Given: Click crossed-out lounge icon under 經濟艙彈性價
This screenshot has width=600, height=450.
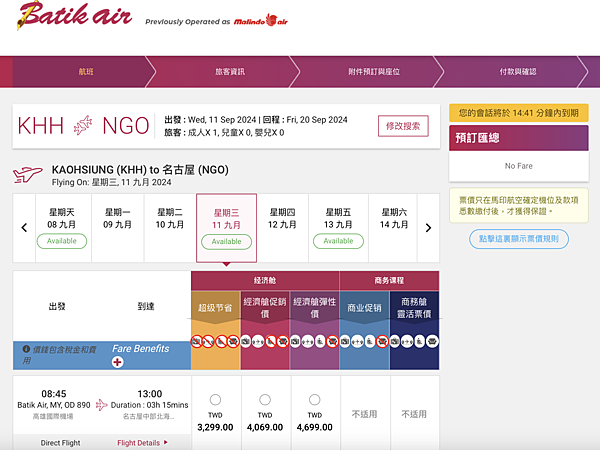Looking at the screenshot, I should coord(332,341).
